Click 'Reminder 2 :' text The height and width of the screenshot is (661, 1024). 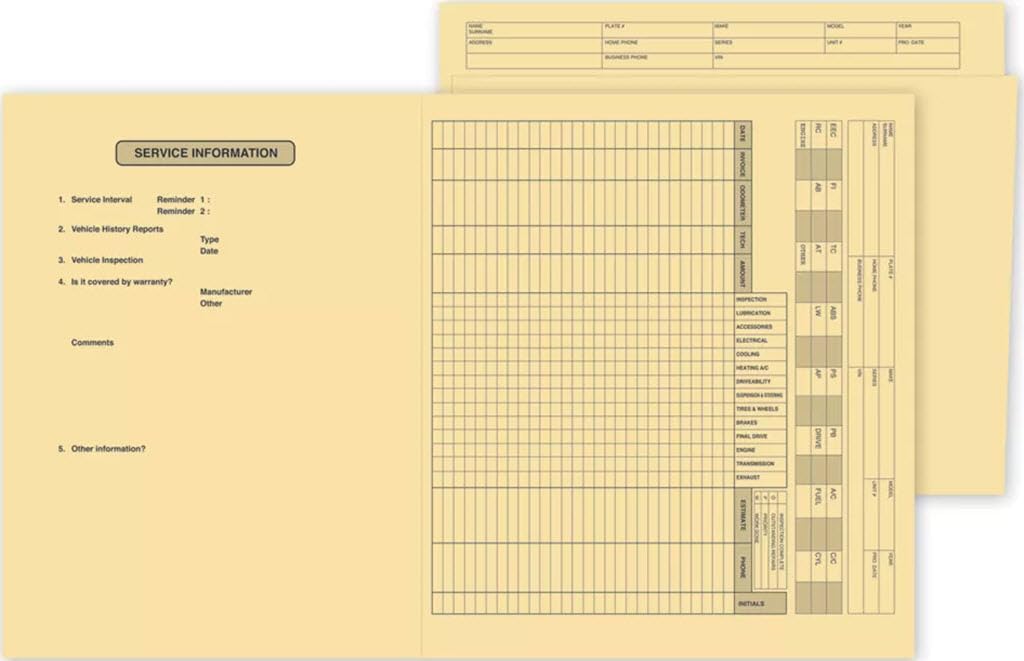point(184,211)
